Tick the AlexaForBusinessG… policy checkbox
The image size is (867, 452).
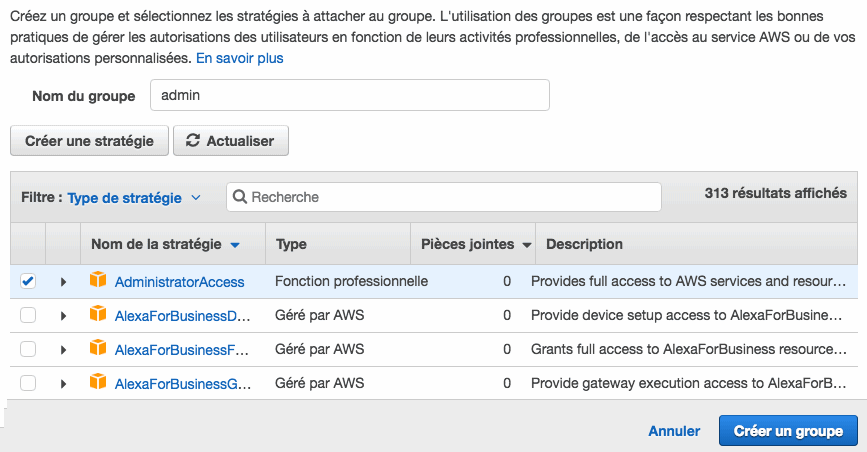tap(28, 383)
